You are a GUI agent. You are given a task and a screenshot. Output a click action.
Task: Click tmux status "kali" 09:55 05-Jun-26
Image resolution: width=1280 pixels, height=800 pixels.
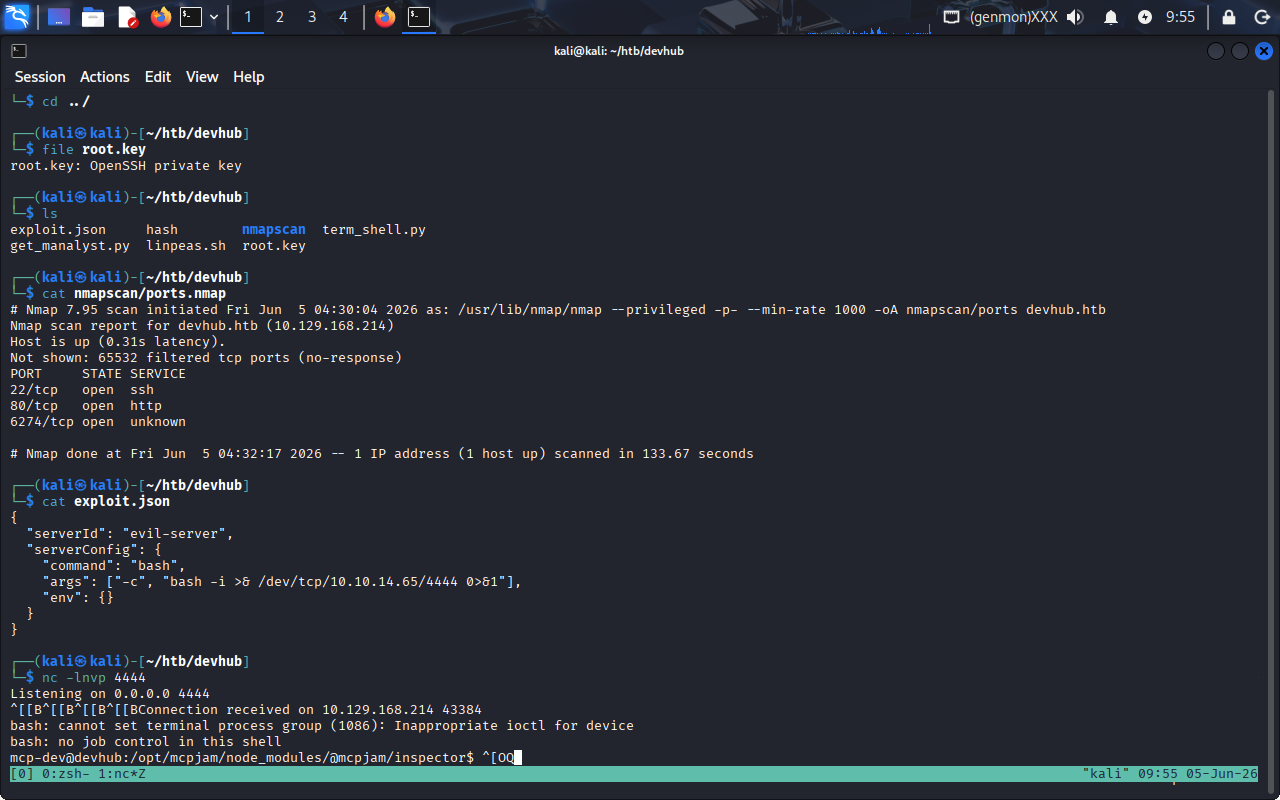click(1170, 774)
